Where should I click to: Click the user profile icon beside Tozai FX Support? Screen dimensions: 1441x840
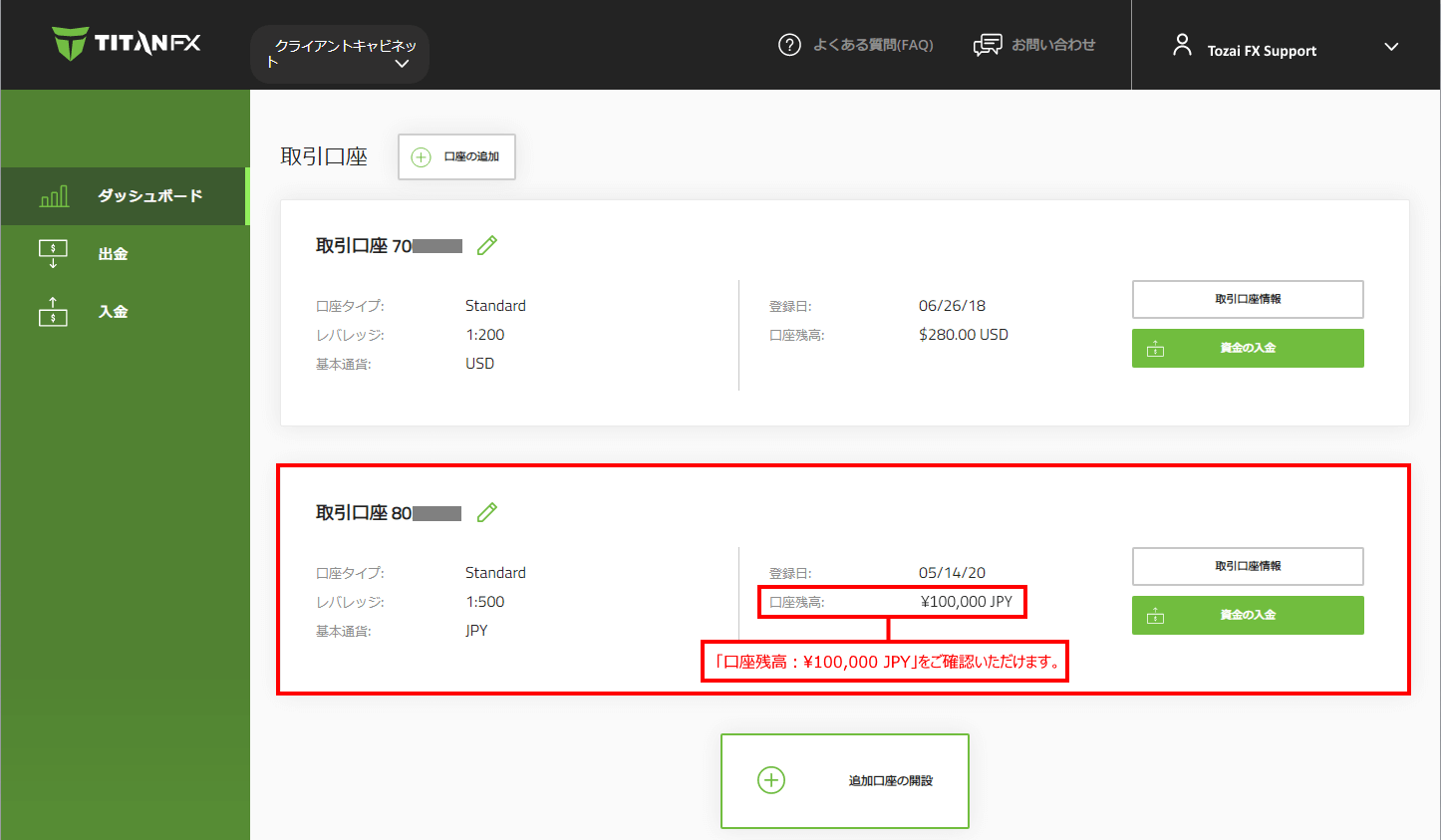[x=1182, y=44]
